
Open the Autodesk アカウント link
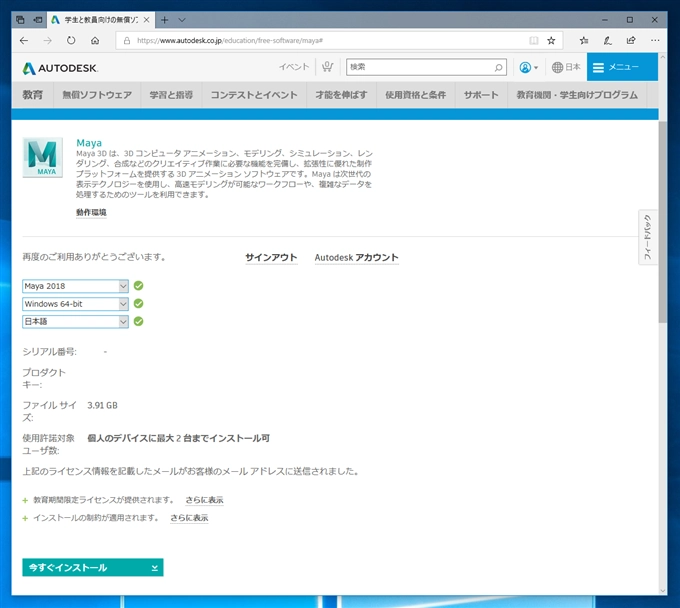click(x=356, y=258)
